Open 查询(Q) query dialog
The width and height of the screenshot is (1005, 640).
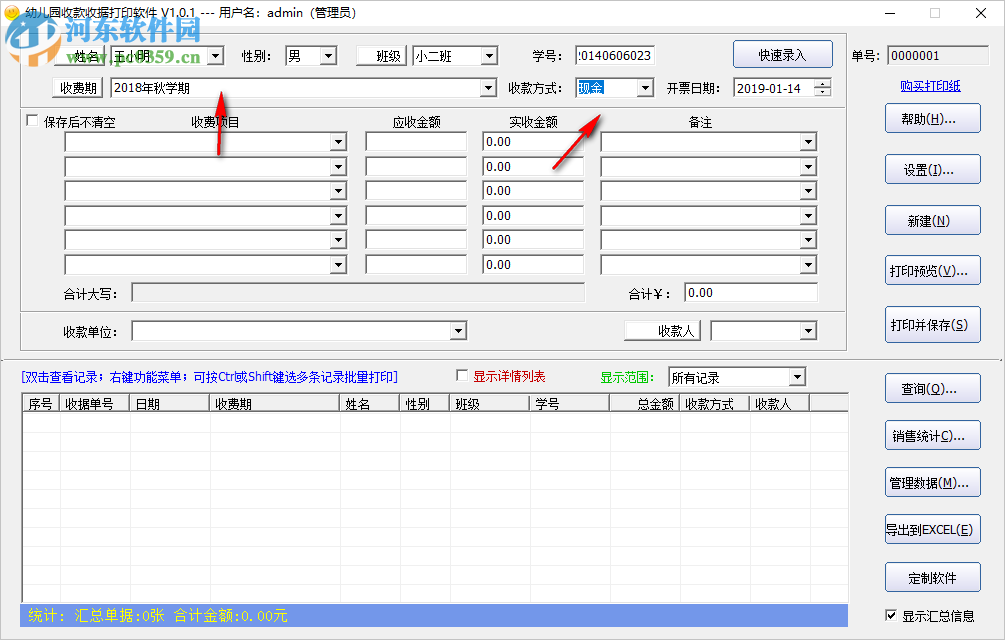pyautogui.click(x=933, y=389)
